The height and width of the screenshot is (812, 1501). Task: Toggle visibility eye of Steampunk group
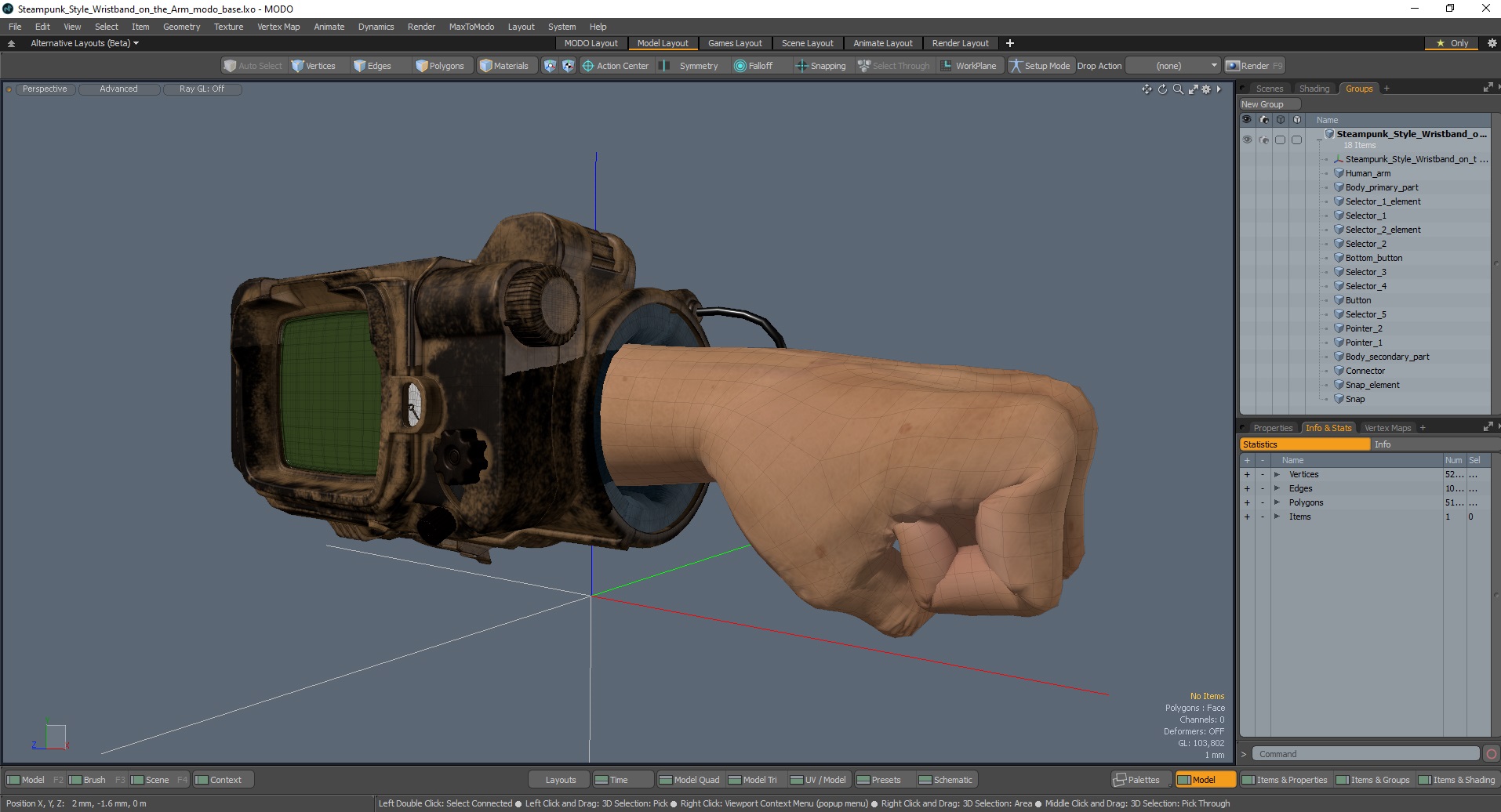[x=1247, y=140]
